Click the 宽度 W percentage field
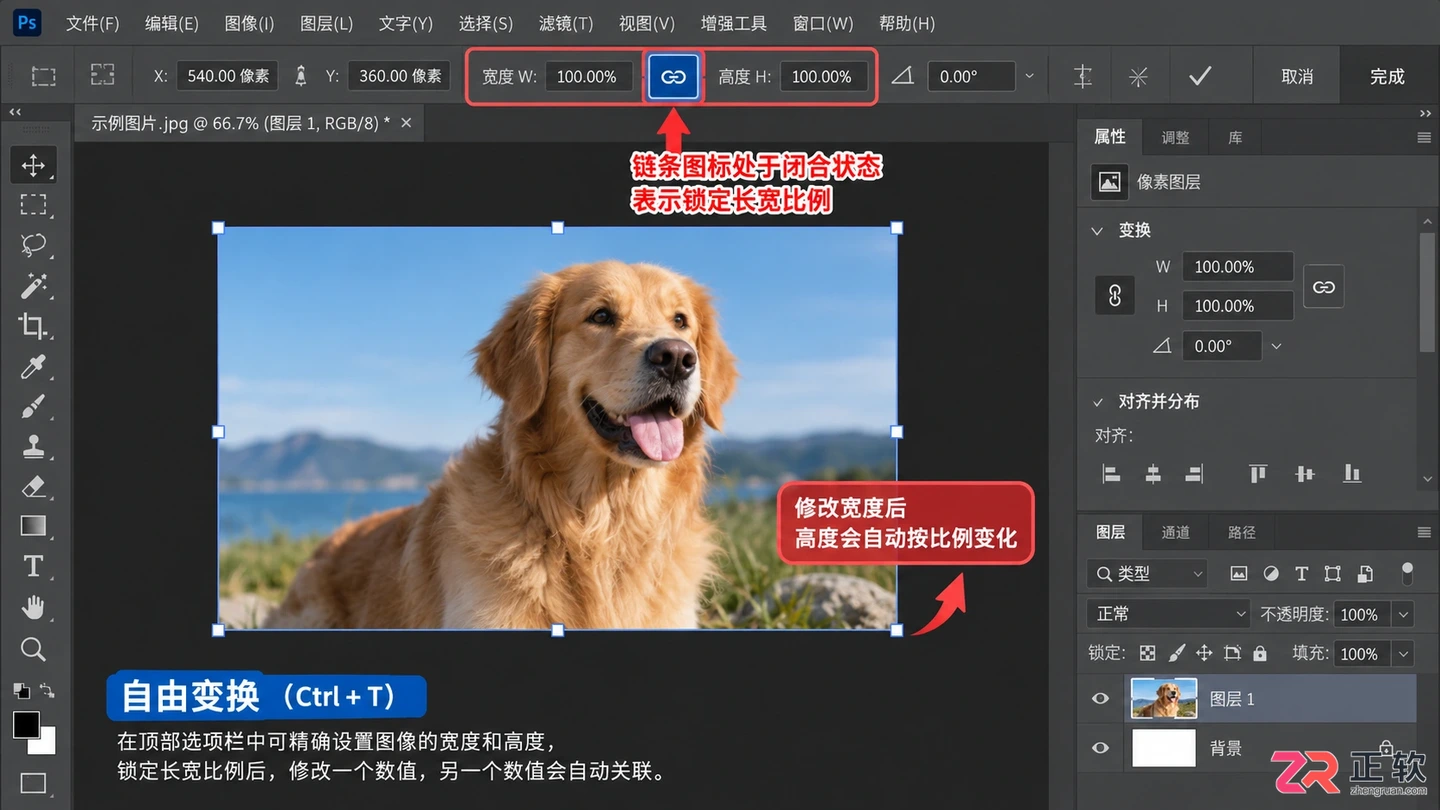This screenshot has width=1440, height=810. (x=588, y=76)
